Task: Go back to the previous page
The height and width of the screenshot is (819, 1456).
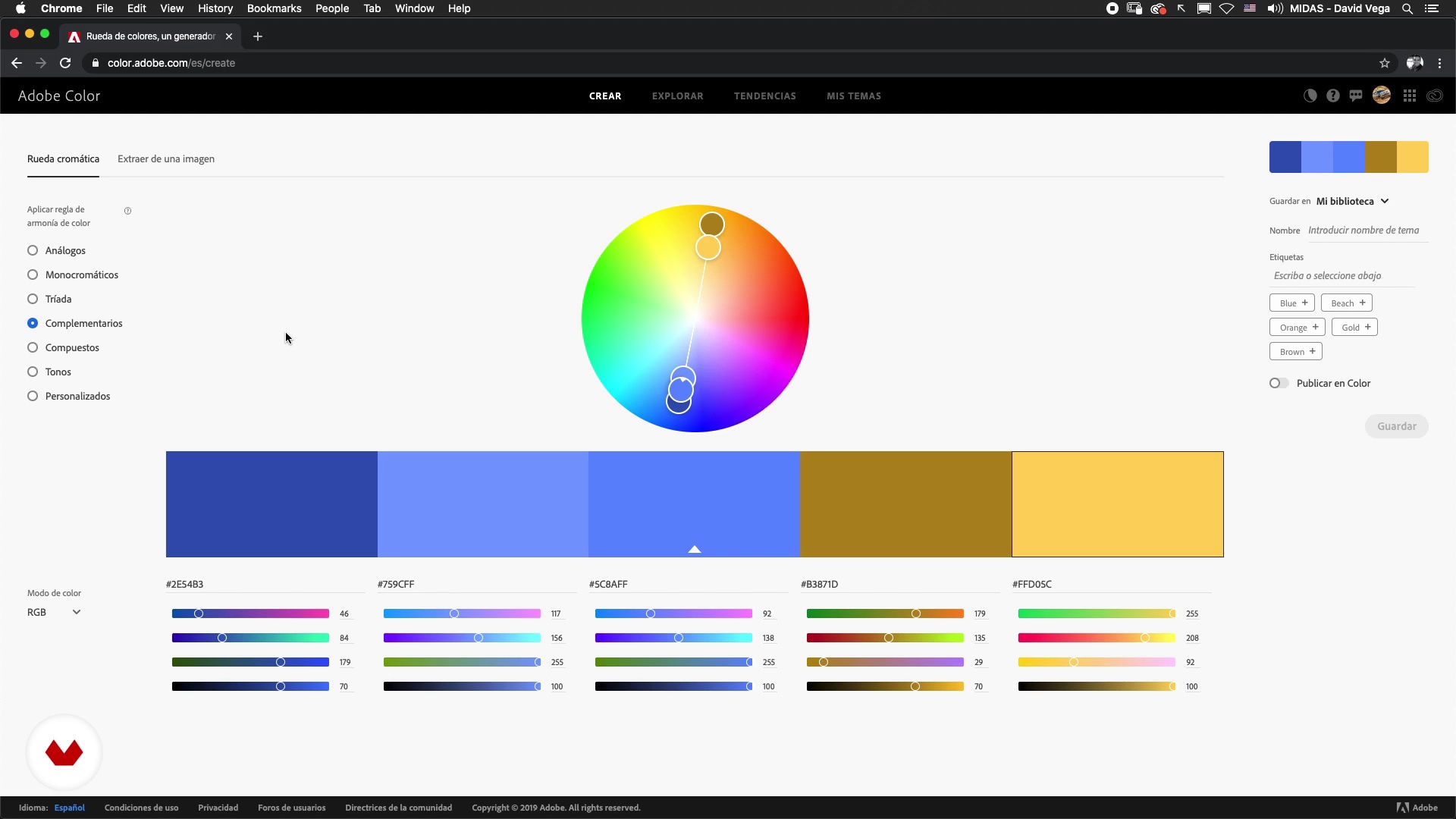Action: tap(17, 63)
